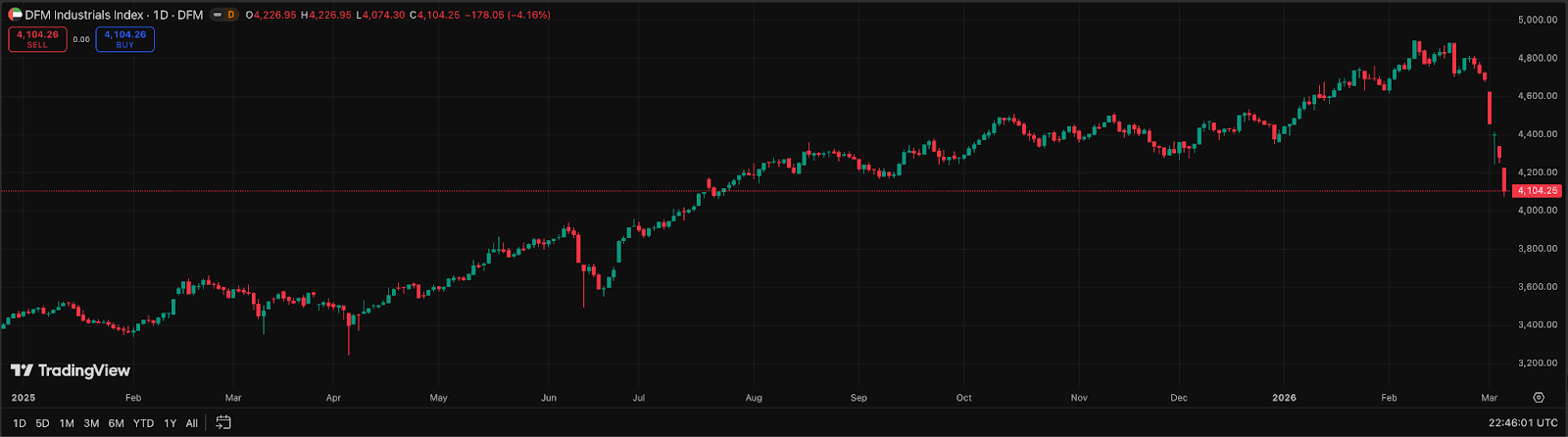Screen dimensions: 1568x437
Task: Click the Oct label on the time axis
Action: point(964,398)
